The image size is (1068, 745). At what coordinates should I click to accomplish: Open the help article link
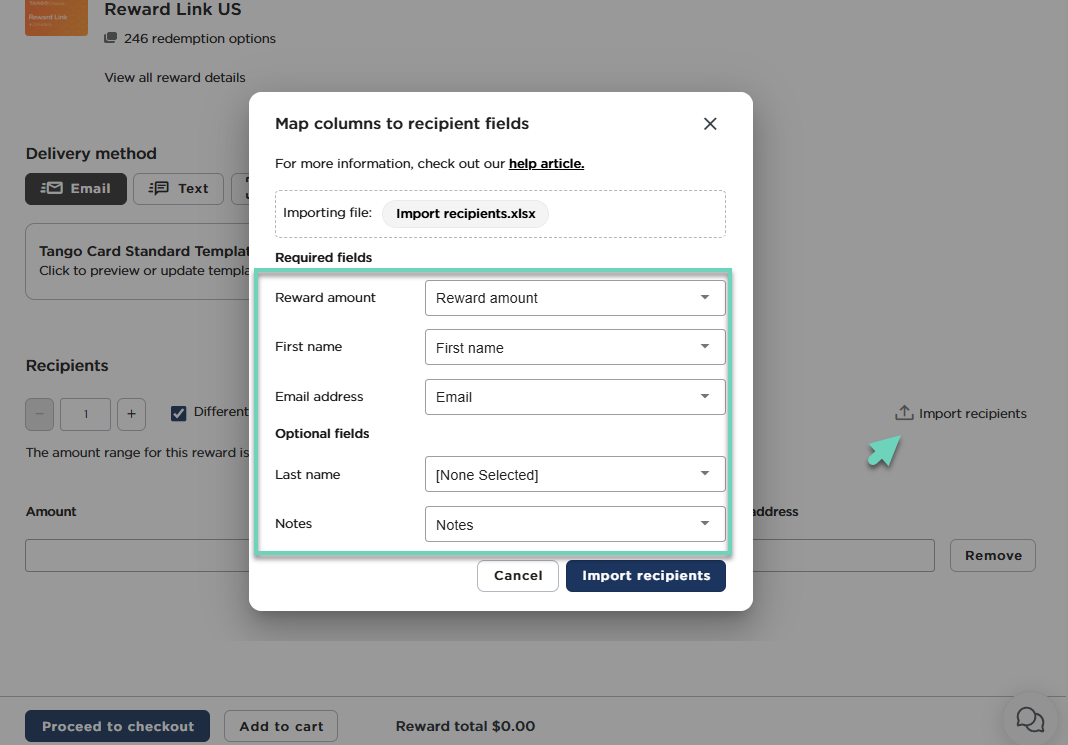[546, 163]
